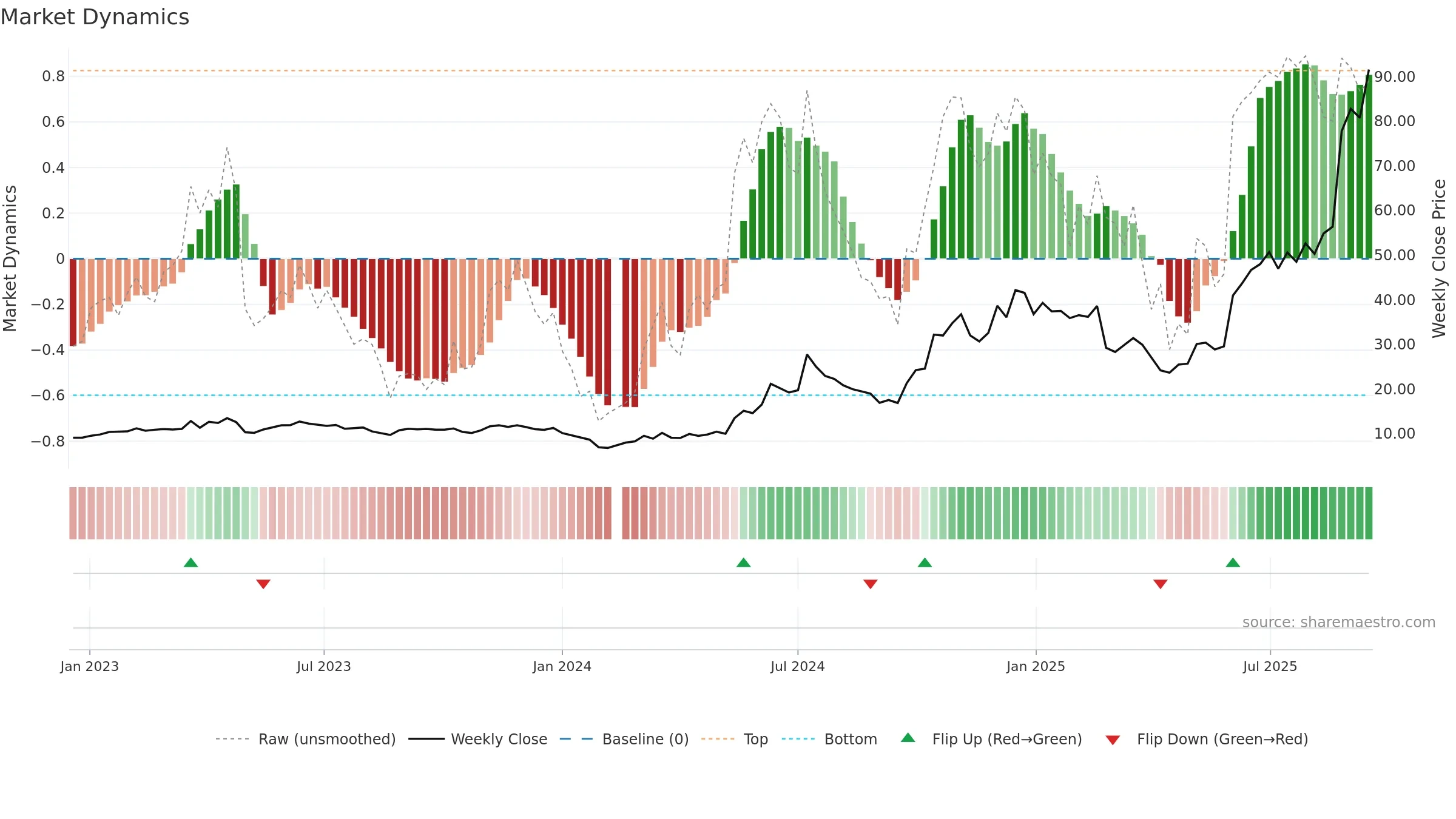The height and width of the screenshot is (819, 1456).
Task: Click the Market Dynamics chart title
Action: (x=95, y=17)
